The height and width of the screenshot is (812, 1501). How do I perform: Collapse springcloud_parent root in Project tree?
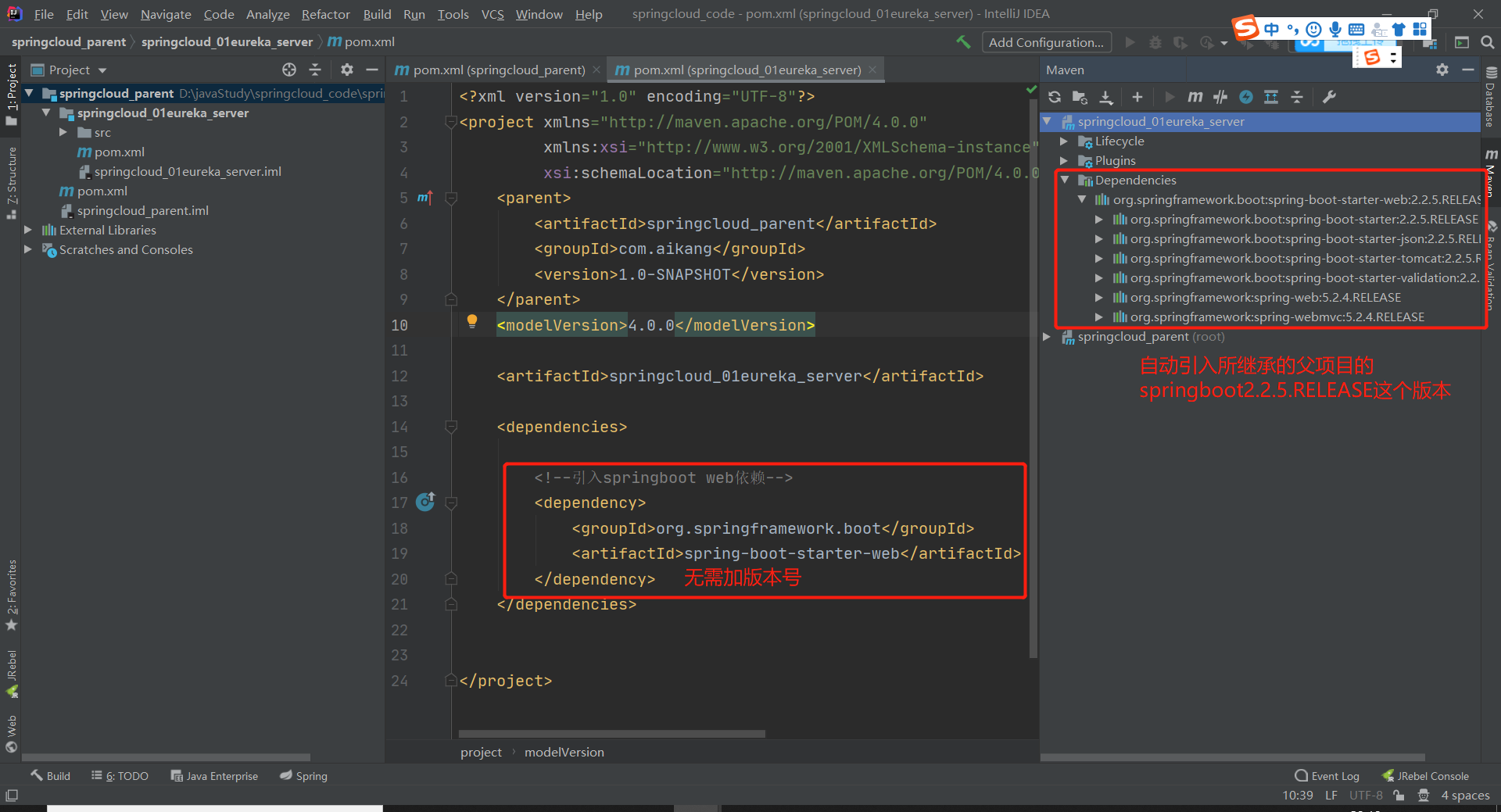coord(29,93)
